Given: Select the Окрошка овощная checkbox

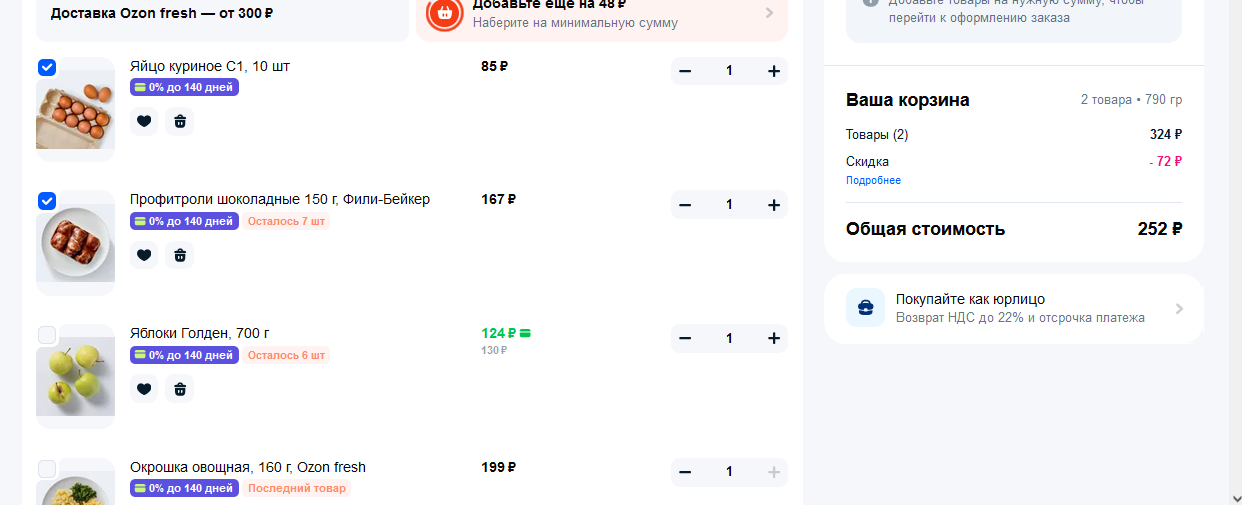Looking at the screenshot, I should [47, 469].
